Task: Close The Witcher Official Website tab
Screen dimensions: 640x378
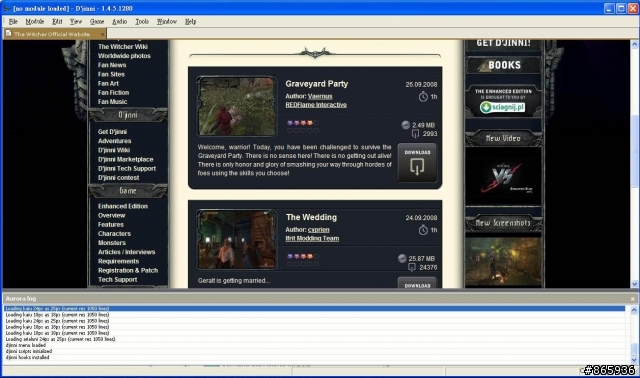Action: pos(102,34)
